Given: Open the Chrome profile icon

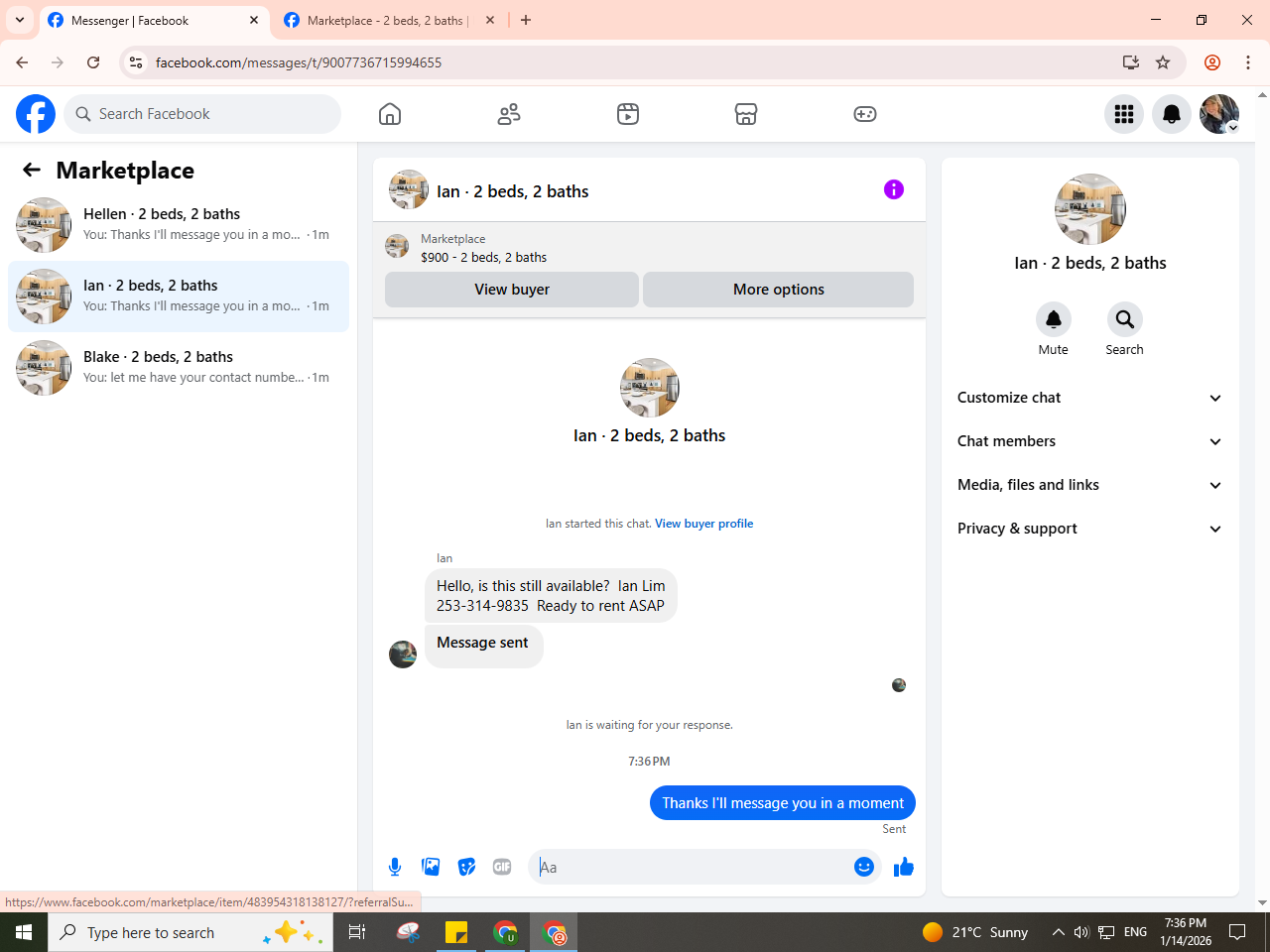Looking at the screenshot, I should (x=1212, y=62).
